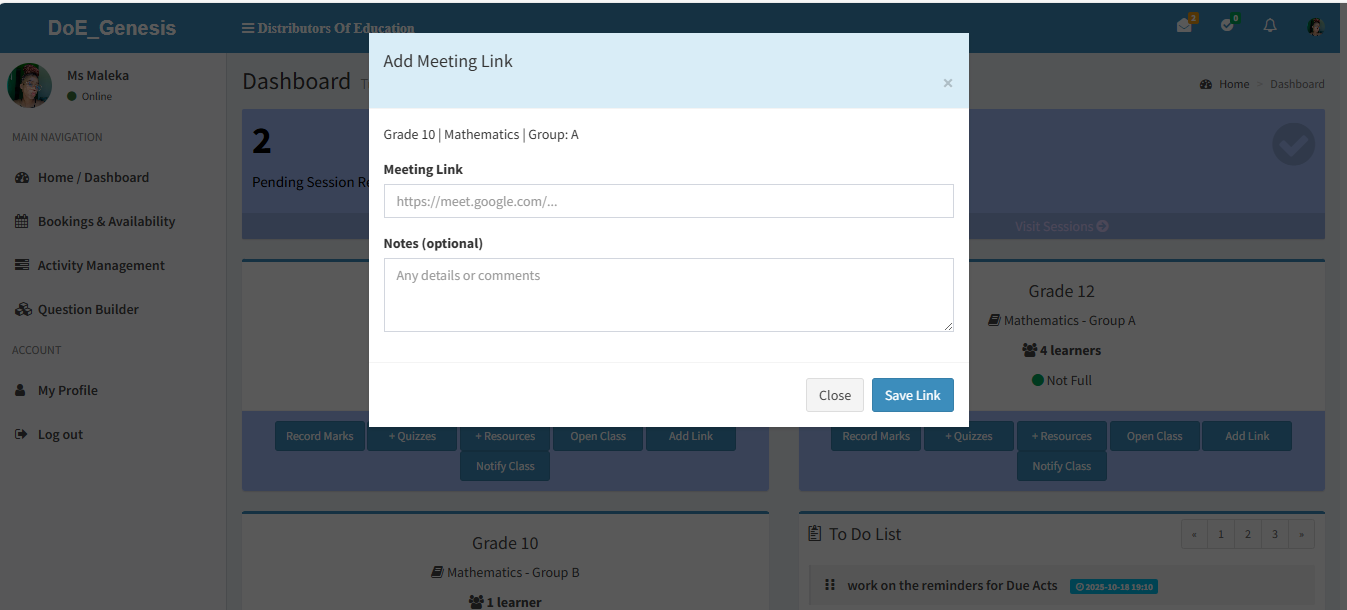
Task: Open My Profile in account section
Action: click(x=68, y=390)
